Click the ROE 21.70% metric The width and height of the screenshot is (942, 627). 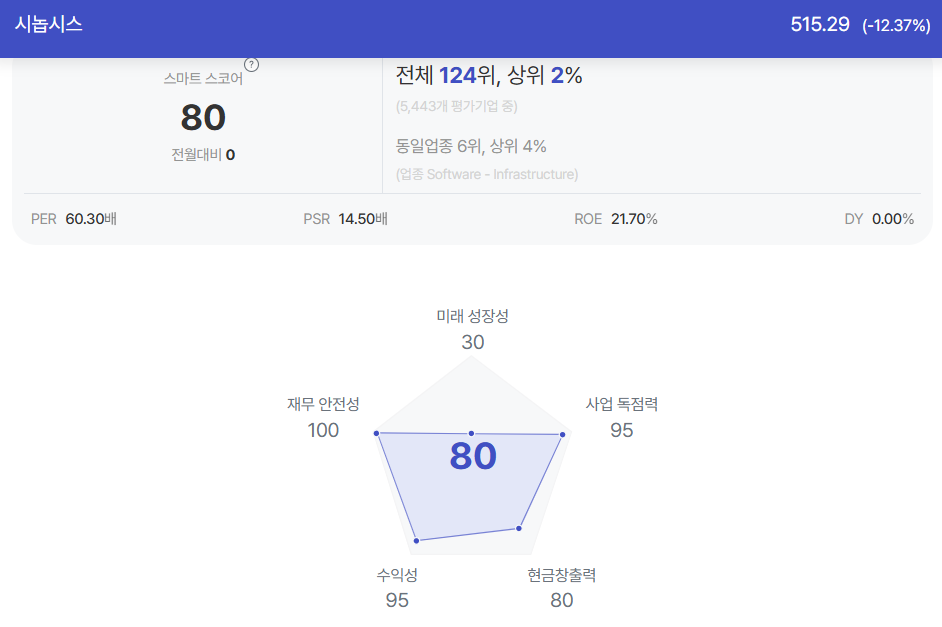pos(616,219)
